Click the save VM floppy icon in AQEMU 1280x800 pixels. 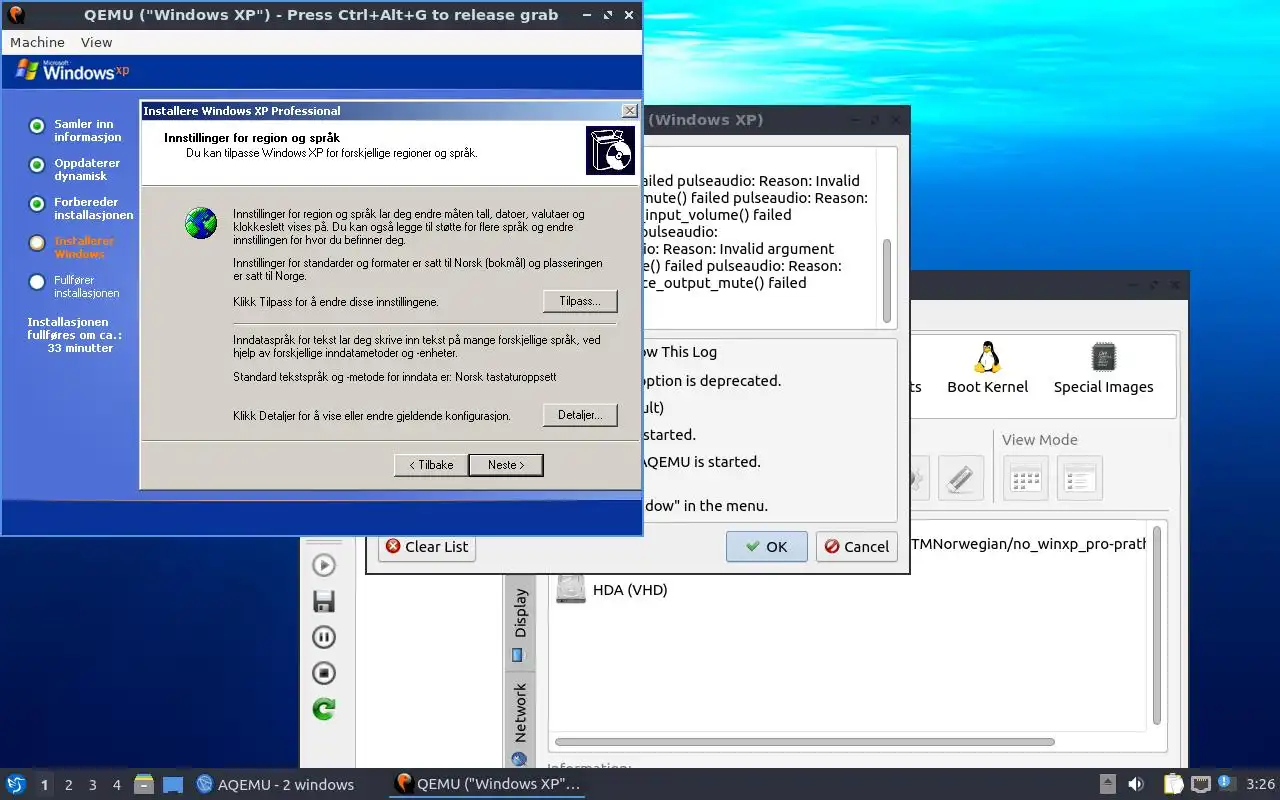coord(324,601)
